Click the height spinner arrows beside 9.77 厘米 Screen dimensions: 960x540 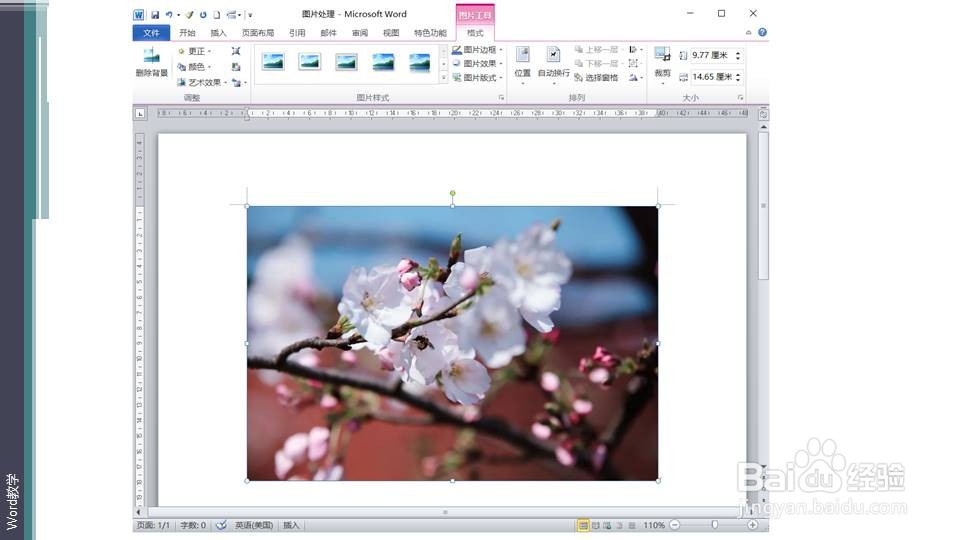(x=738, y=55)
